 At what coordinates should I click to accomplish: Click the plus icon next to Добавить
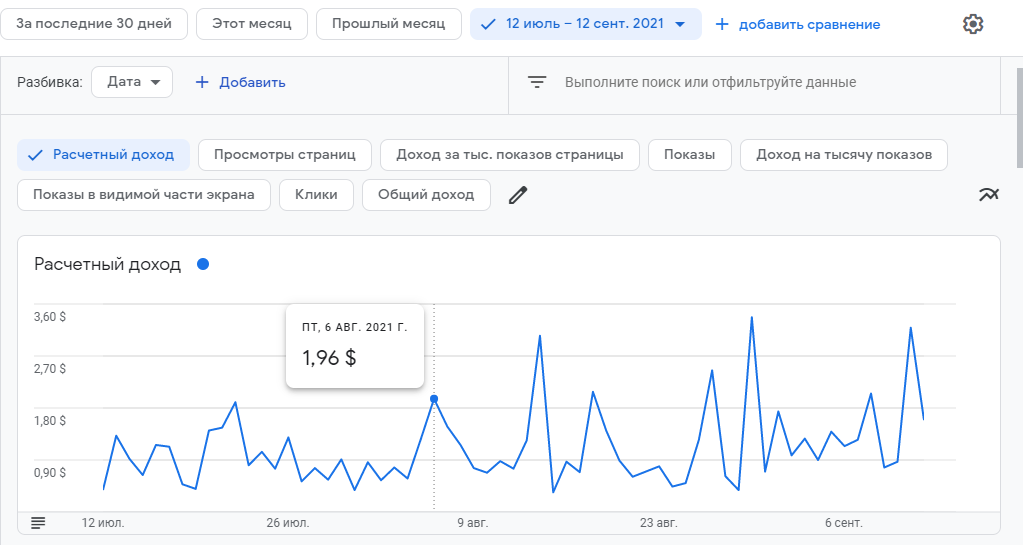click(202, 82)
